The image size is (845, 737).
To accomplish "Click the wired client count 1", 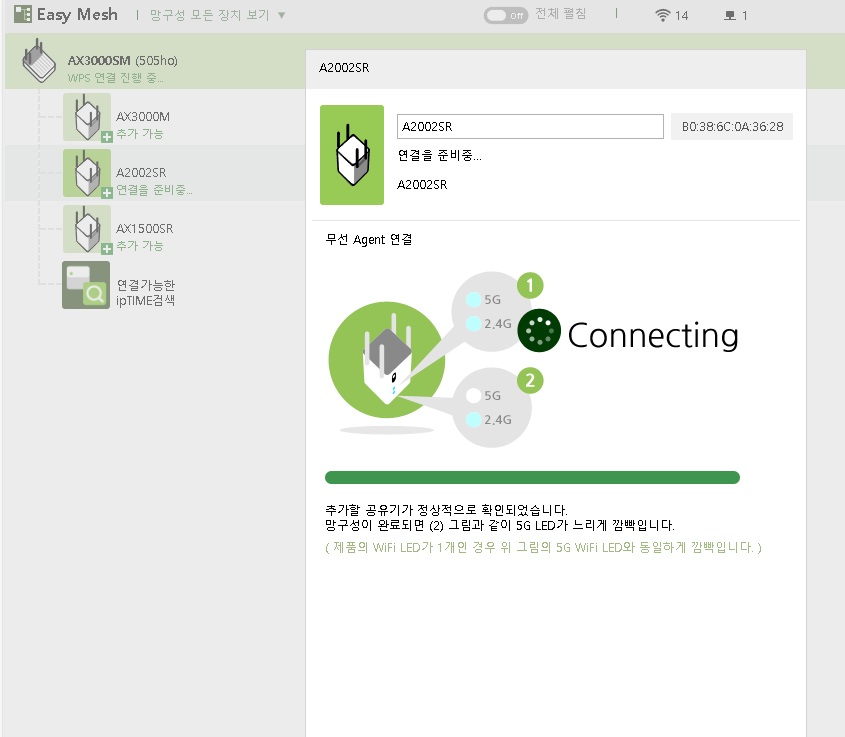I will 745,16.
